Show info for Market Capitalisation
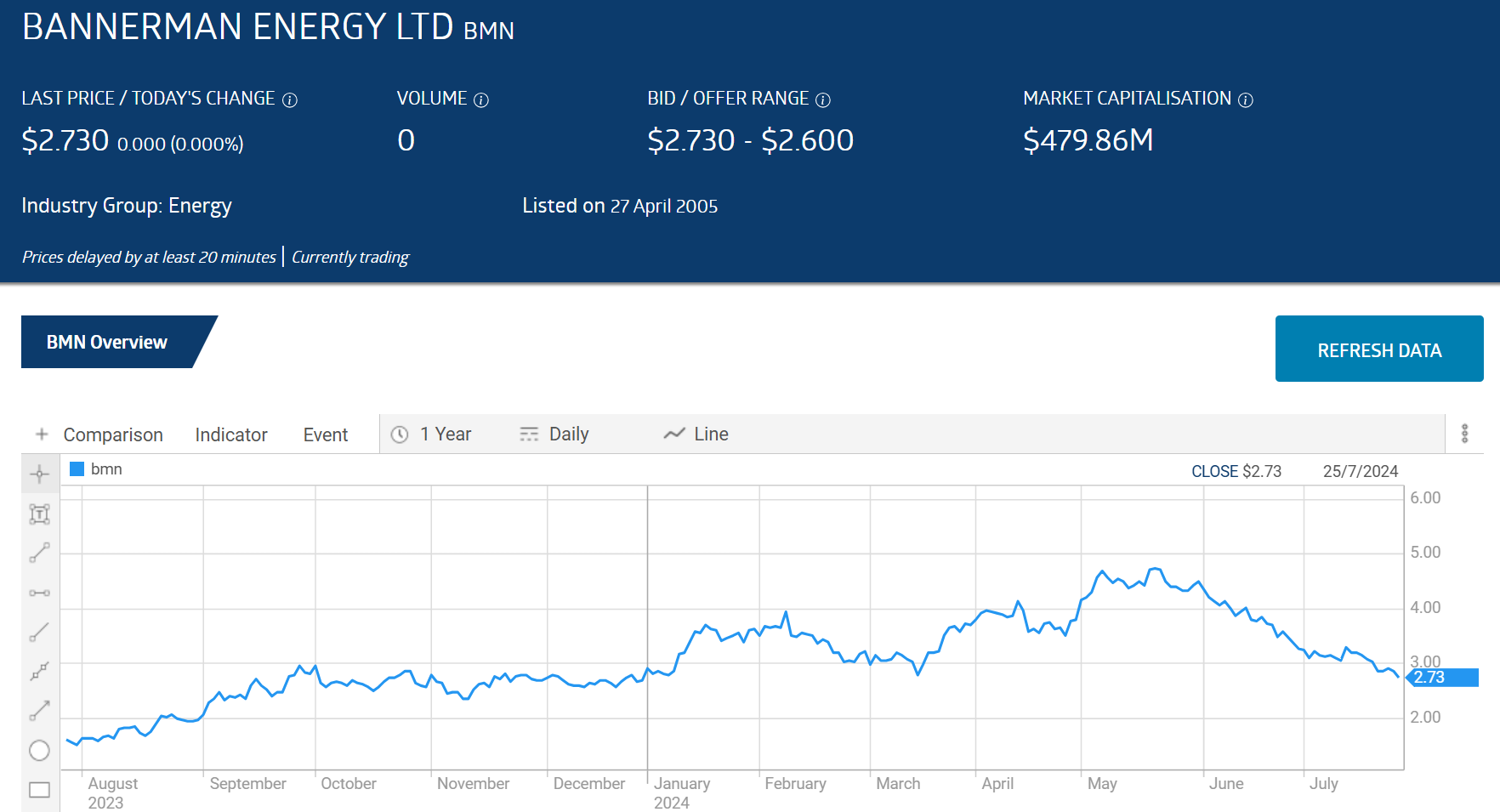 [1246, 100]
